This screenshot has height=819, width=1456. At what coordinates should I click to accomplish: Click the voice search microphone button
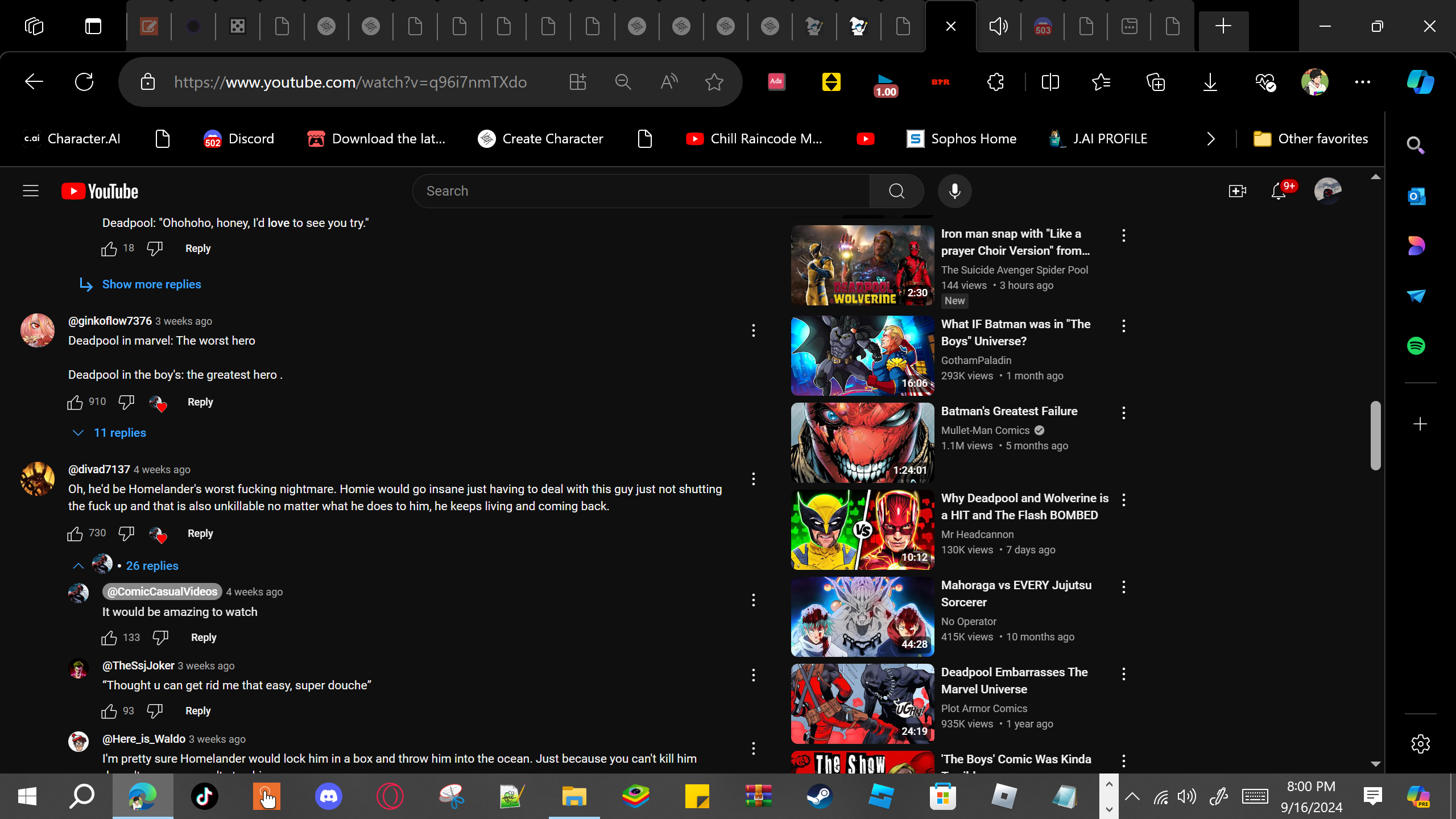(x=954, y=191)
